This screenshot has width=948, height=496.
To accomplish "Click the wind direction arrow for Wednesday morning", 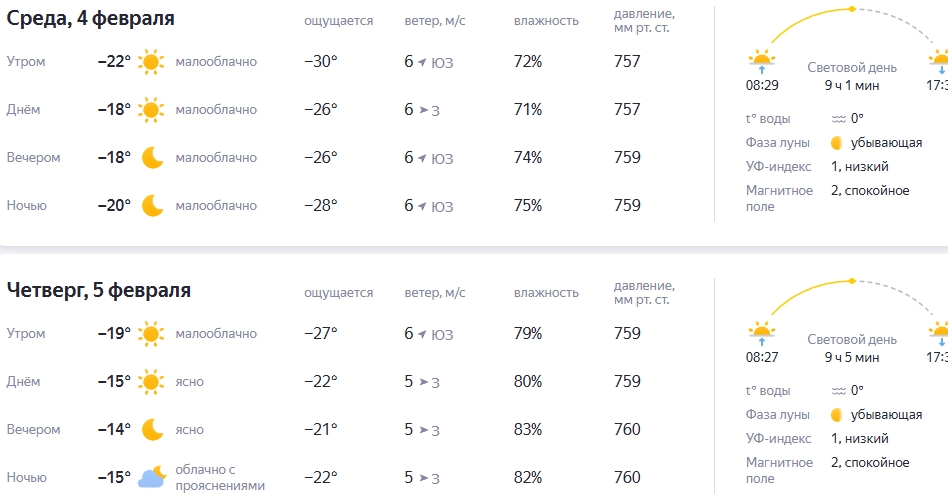I will (423, 62).
